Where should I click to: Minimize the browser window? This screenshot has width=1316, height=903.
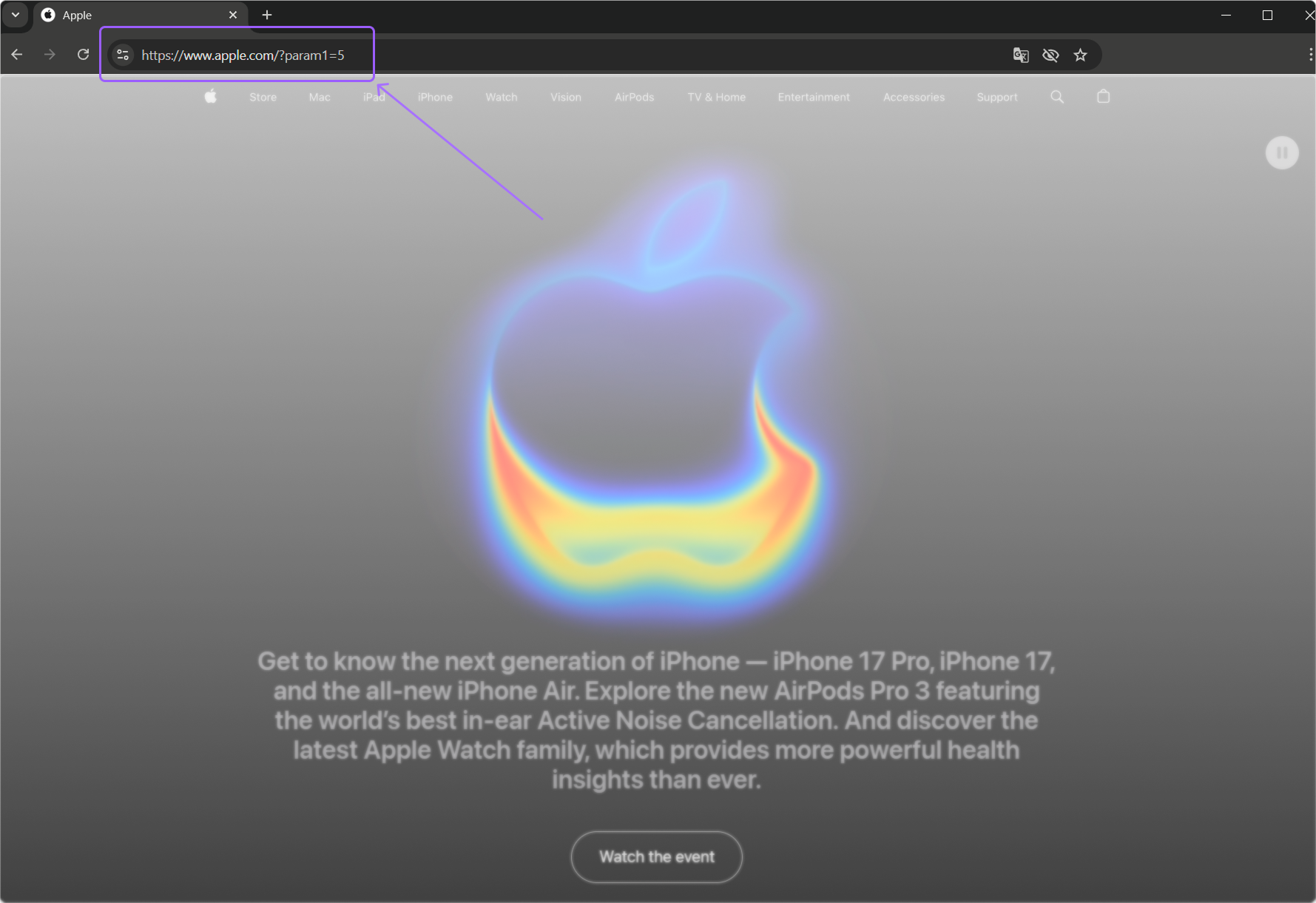tap(1226, 15)
